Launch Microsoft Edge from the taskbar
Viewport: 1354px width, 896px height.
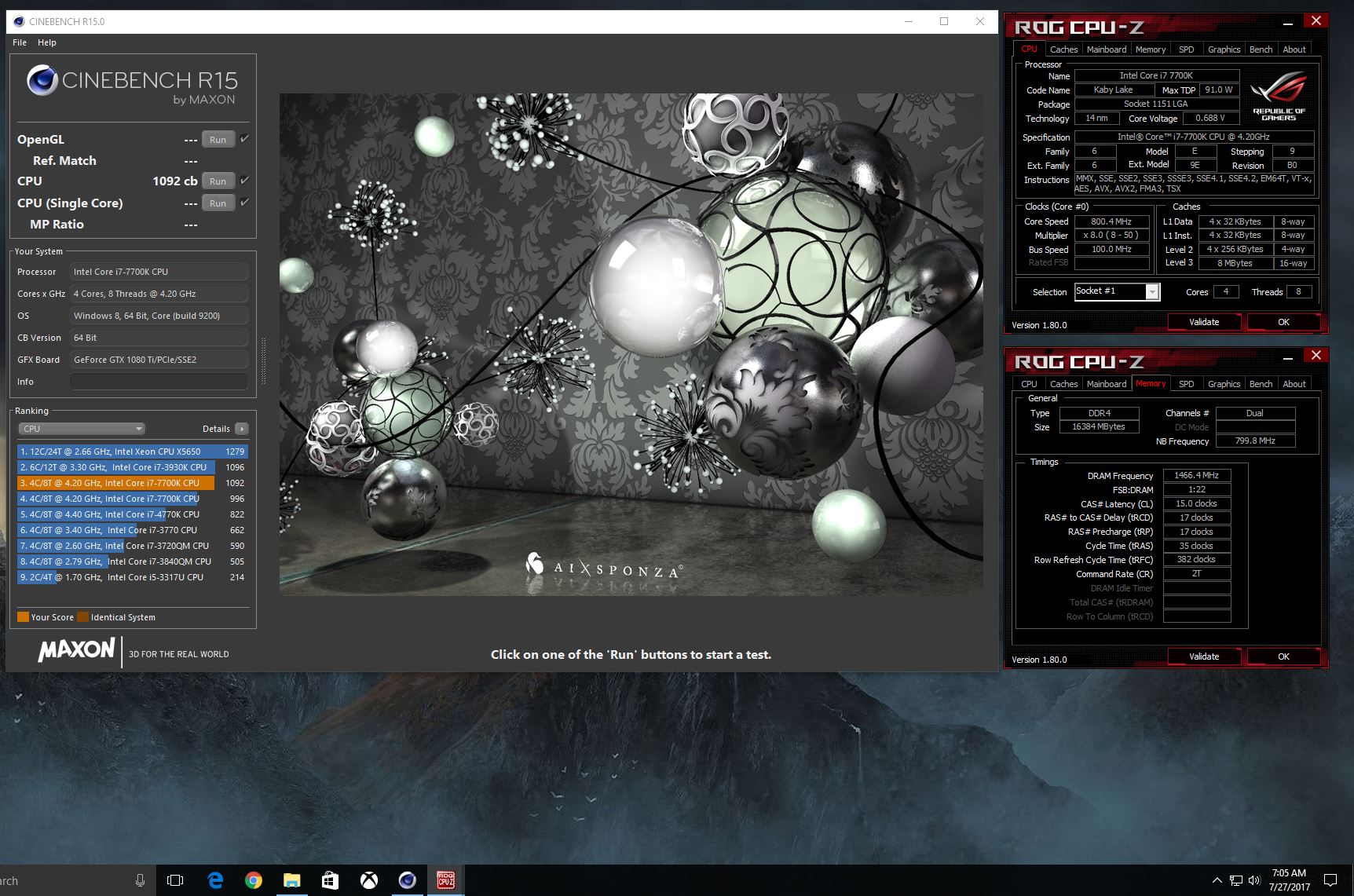[x=214, y=880]
